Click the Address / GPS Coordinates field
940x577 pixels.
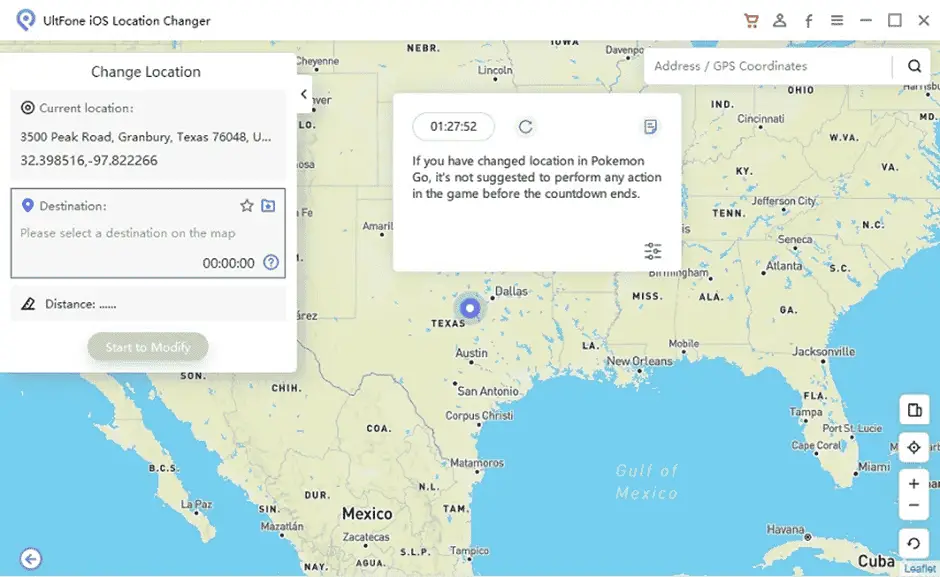pyautogui.click(x=768, y=66)
